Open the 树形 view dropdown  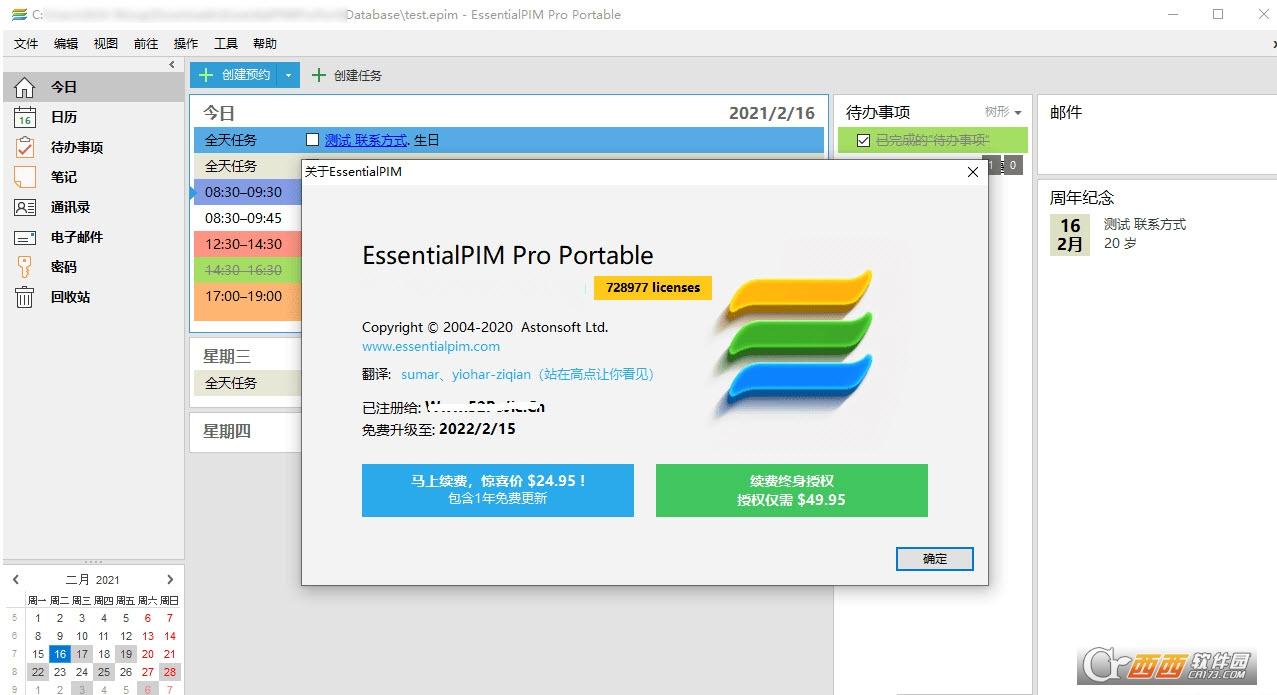tap(1003, 112)
